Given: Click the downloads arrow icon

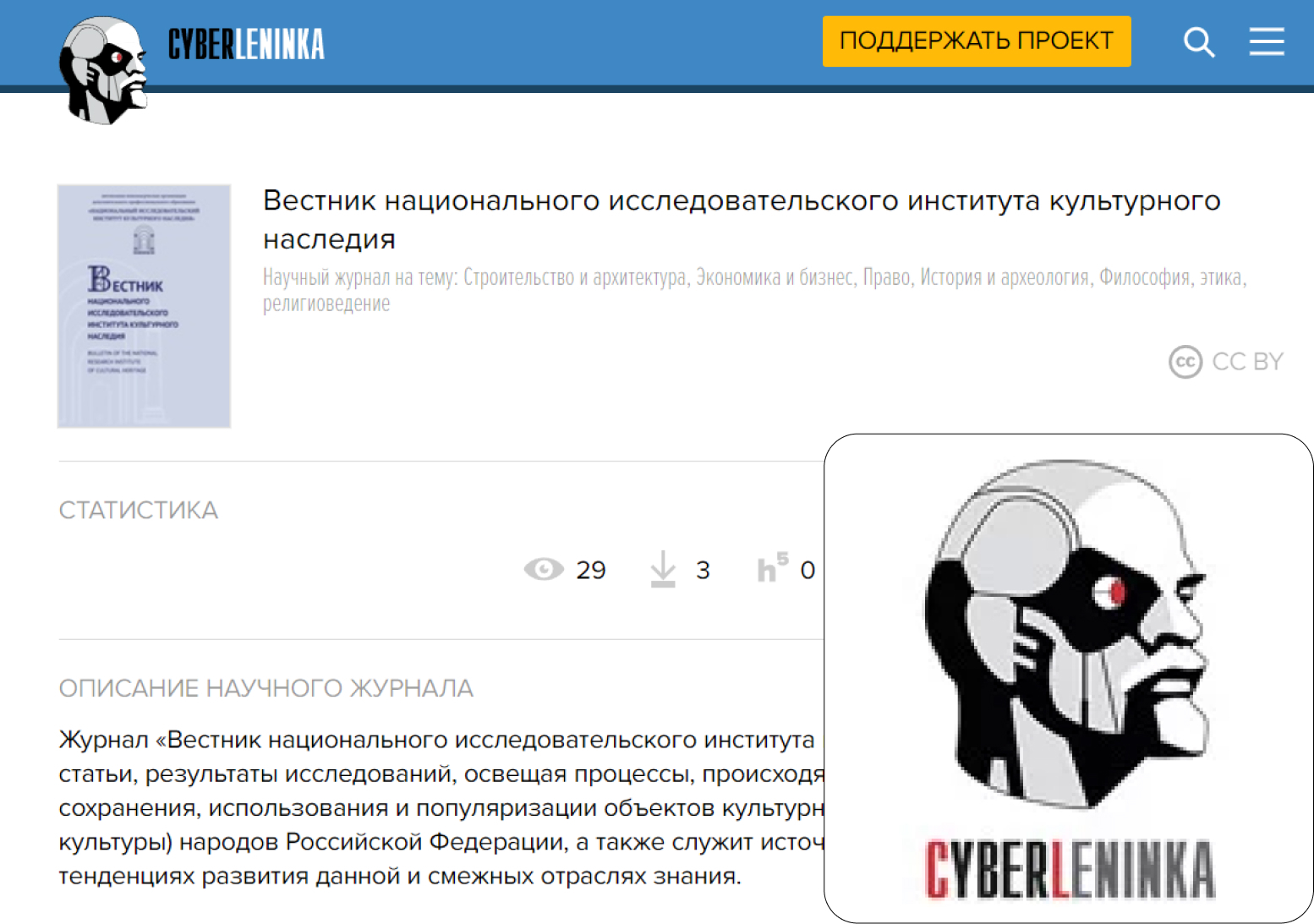Looking at the screenshot, I should [x=663, y=569].
